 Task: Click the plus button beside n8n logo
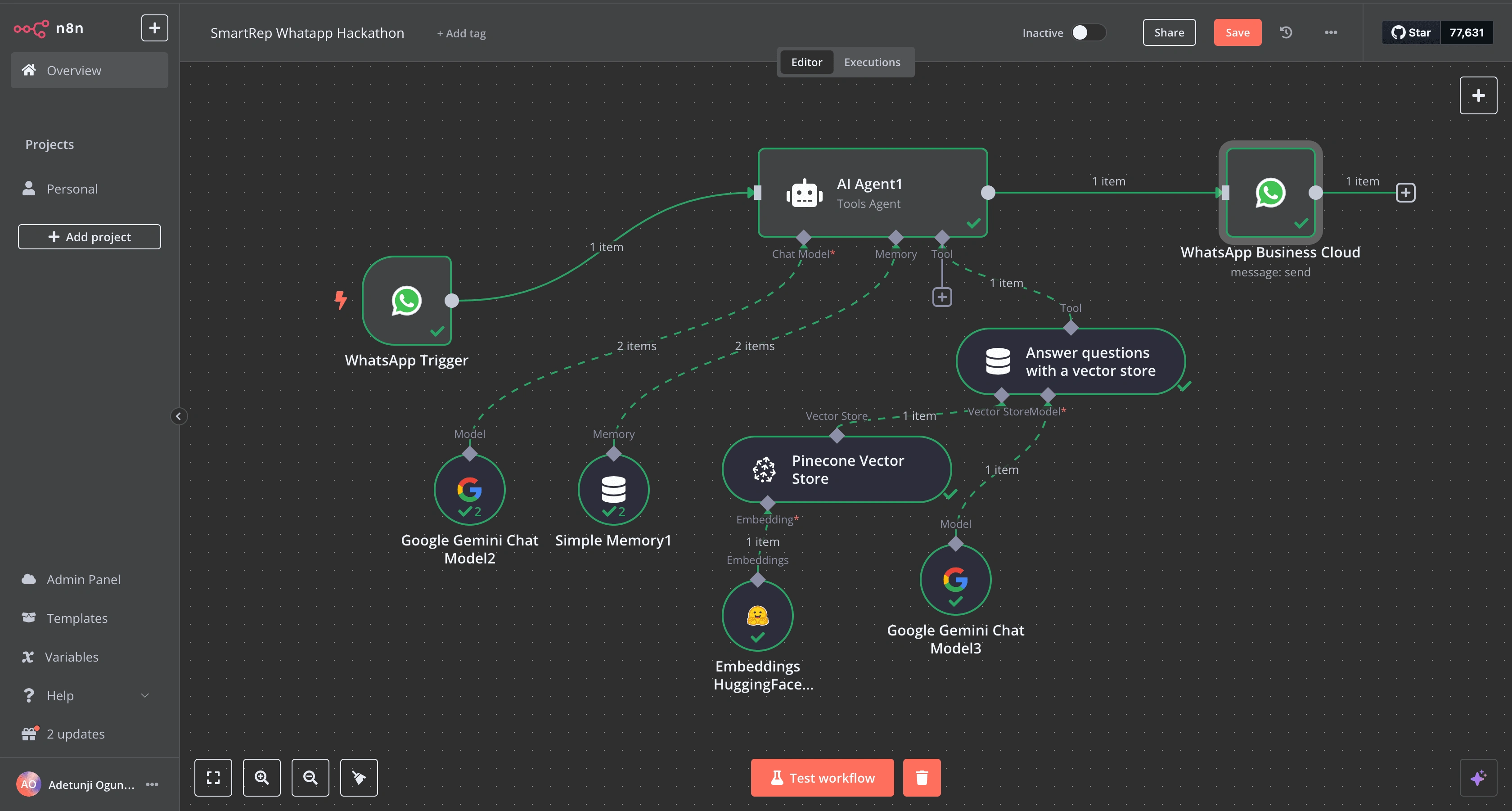coord(154,28)
